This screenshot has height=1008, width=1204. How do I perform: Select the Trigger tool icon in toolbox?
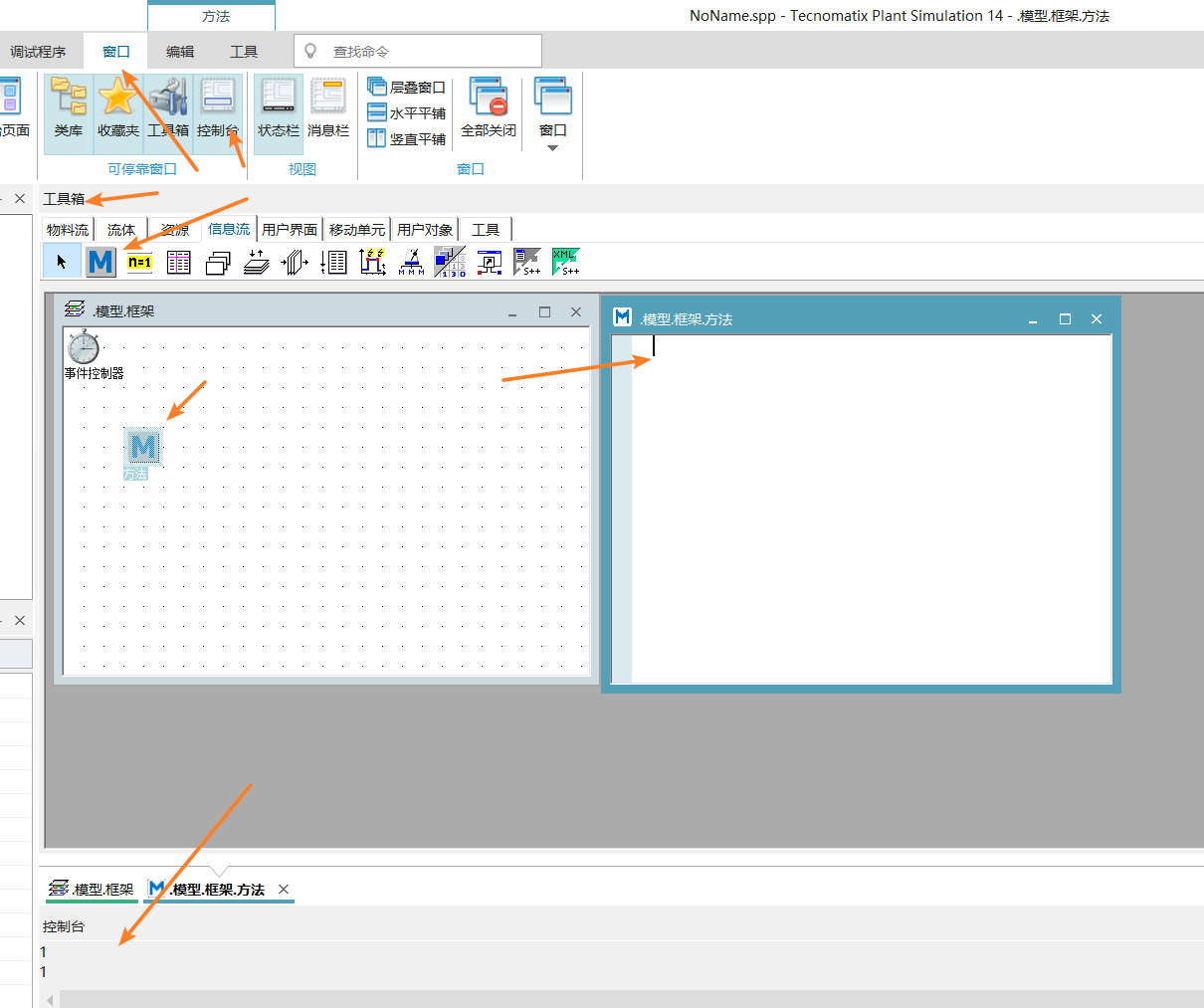tap(372, 261)
